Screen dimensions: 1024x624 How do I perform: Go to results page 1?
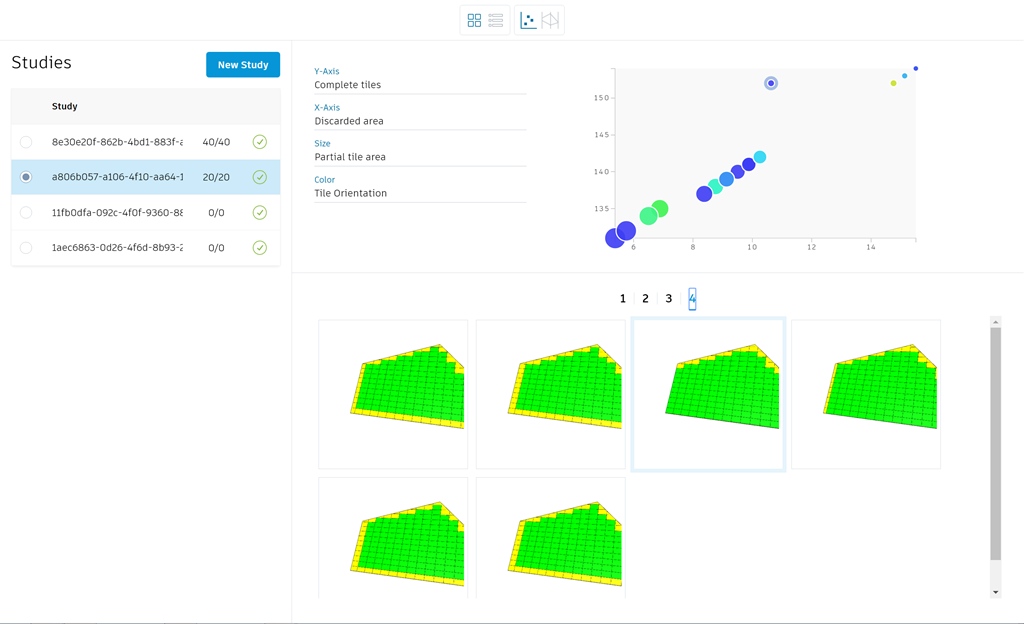pyautogui.click(x=623, y=299)
